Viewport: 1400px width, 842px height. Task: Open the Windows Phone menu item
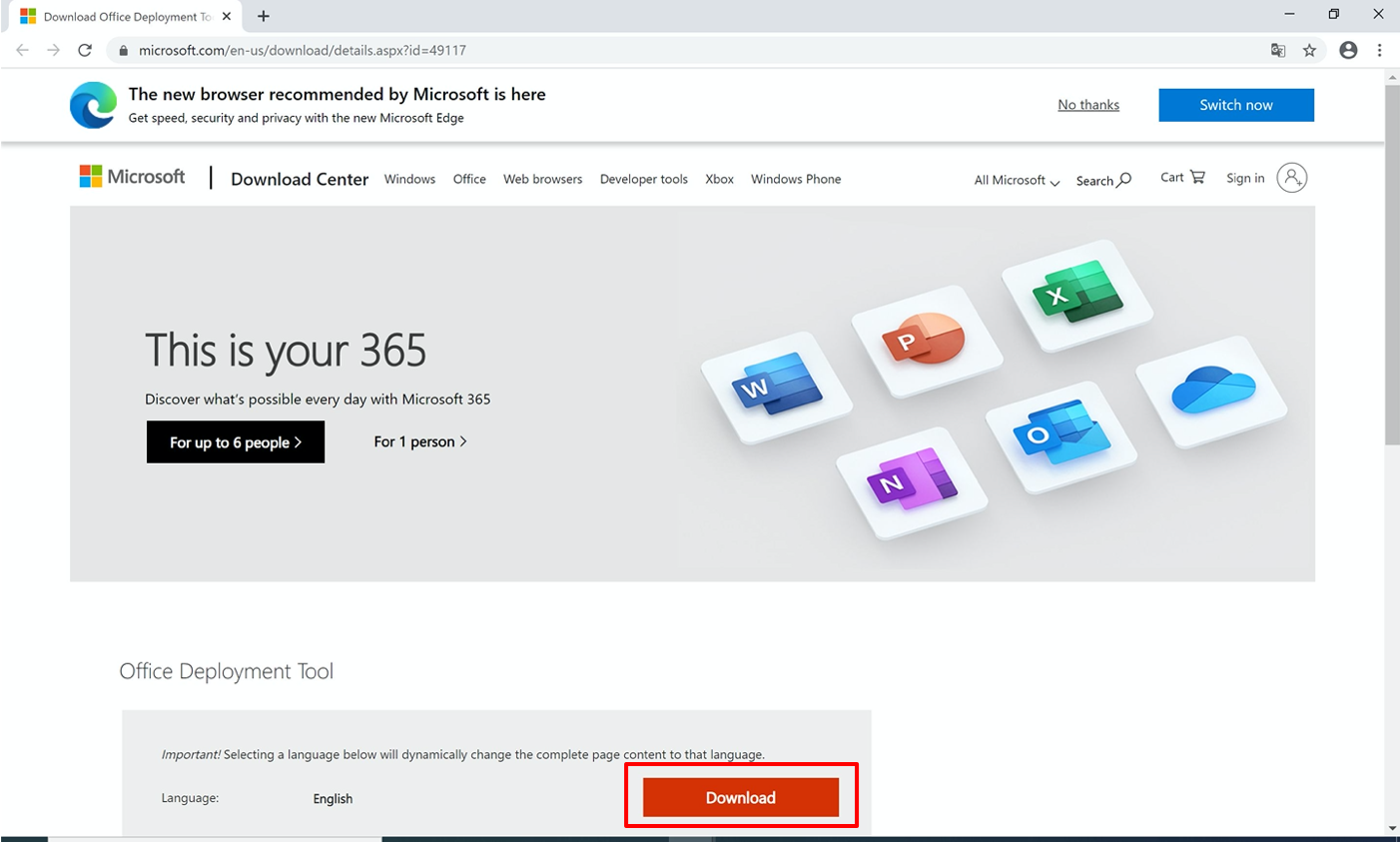[x=796, y=179]
